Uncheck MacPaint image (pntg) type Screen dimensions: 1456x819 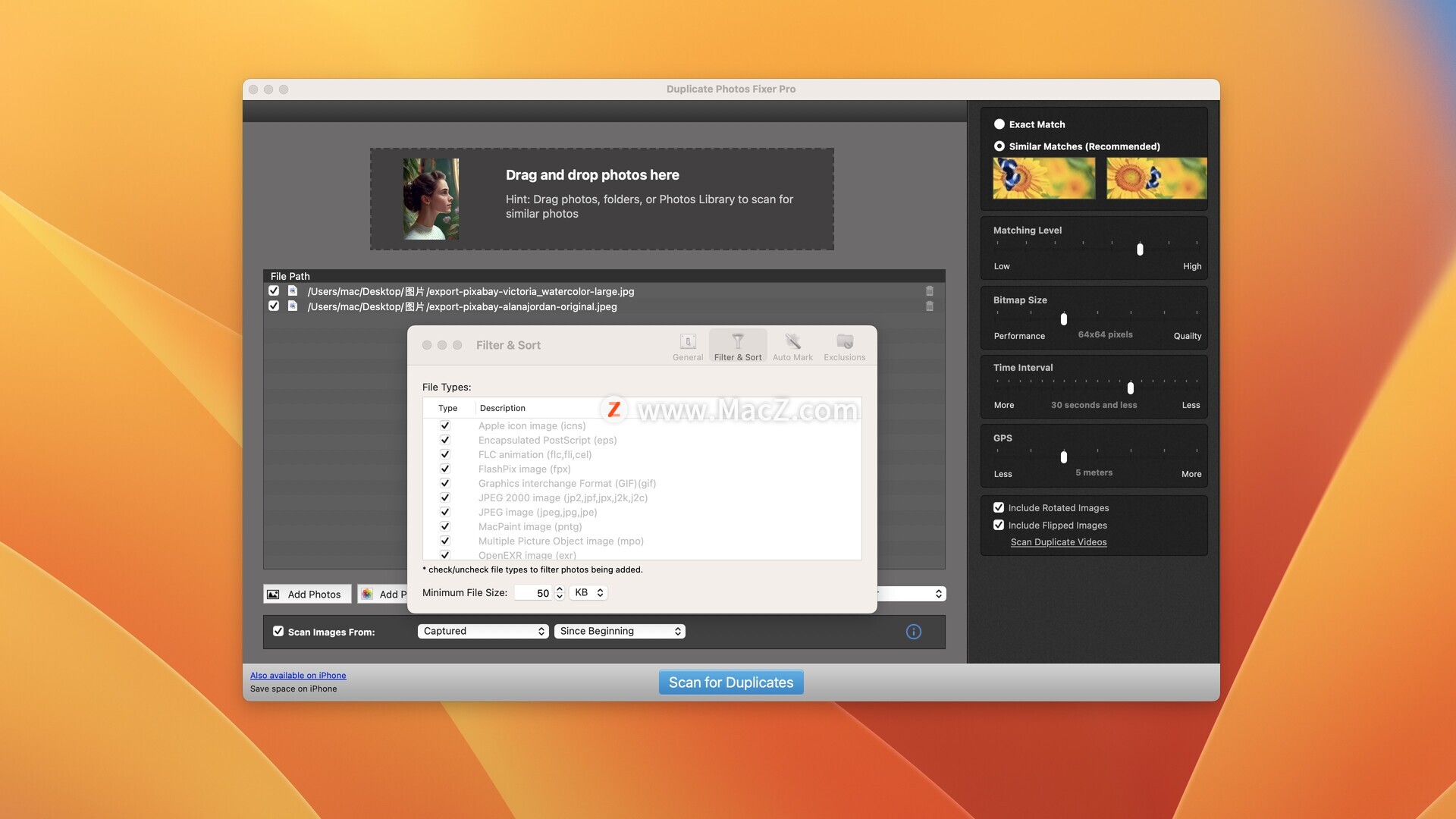tap(445, 527)
